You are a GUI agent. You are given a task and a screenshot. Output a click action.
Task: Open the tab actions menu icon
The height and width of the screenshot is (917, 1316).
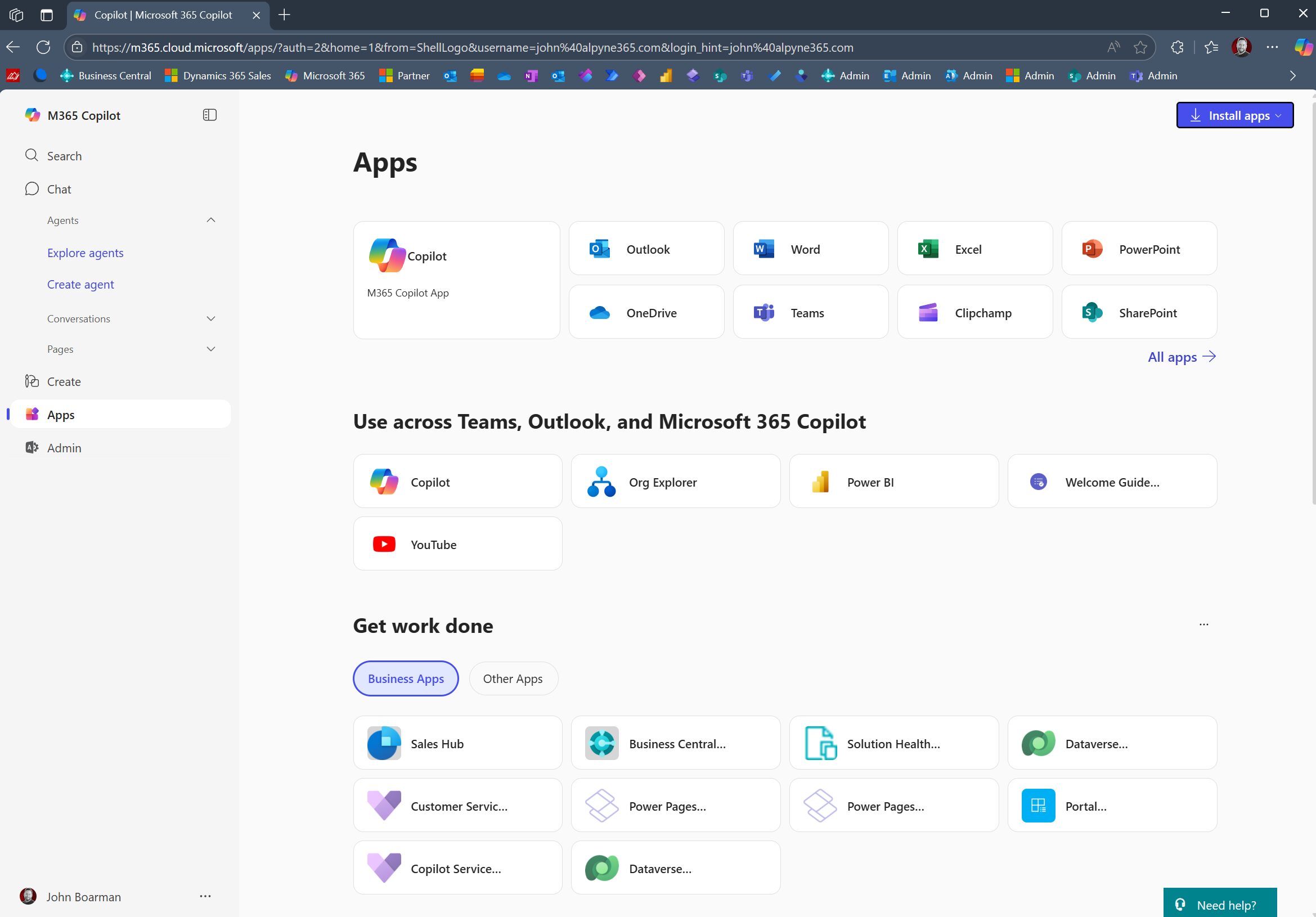(47, 15)
